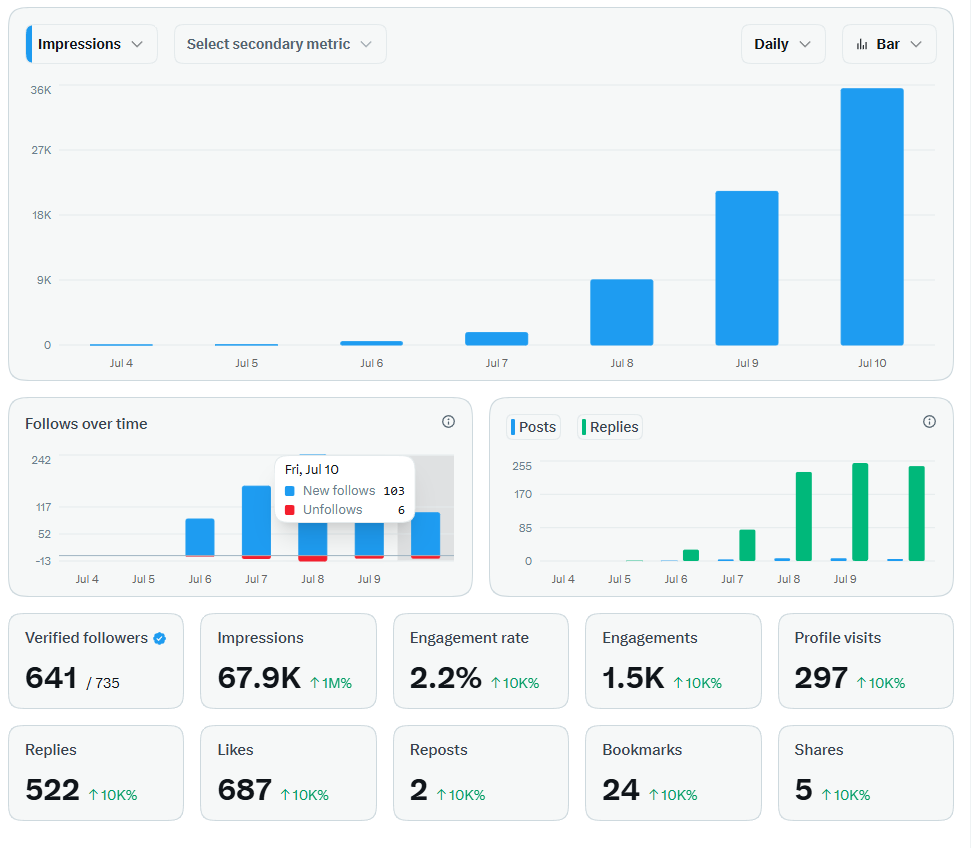
Task: Open the Impressions primary metric dropdown
Action: 92,44
